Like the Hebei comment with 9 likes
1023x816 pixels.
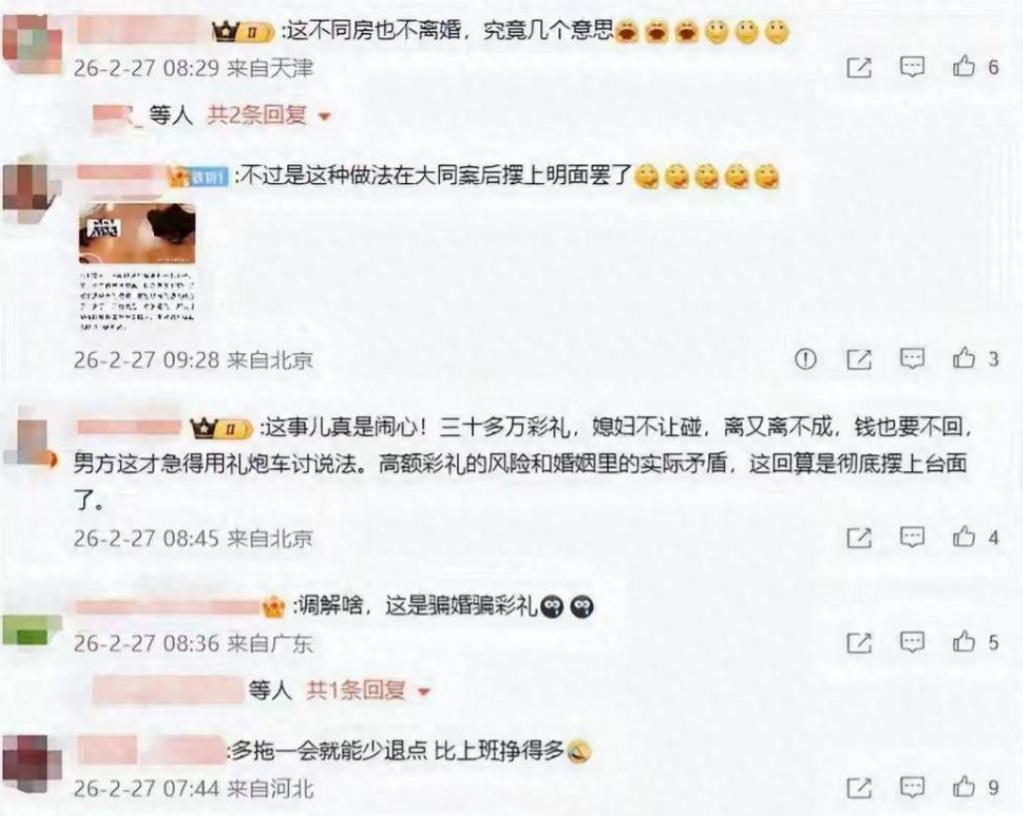[x=964, y=787]
